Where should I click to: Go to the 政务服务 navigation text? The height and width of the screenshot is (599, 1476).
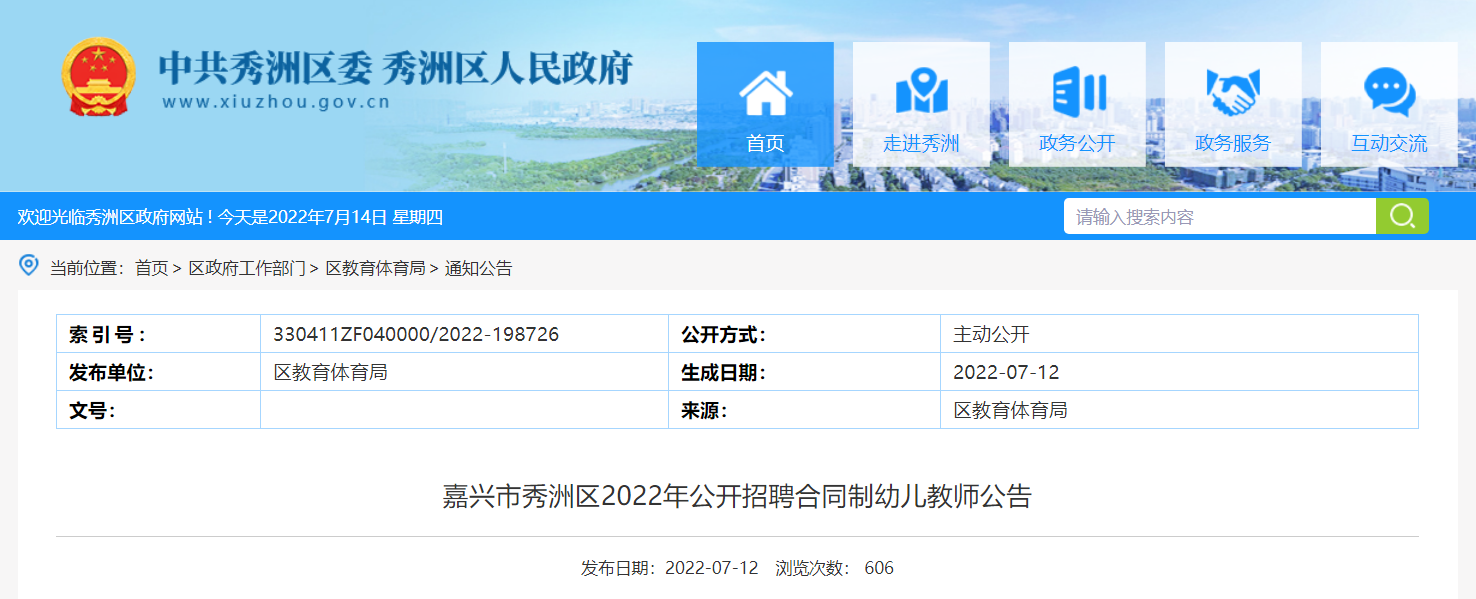[1233, 143]
